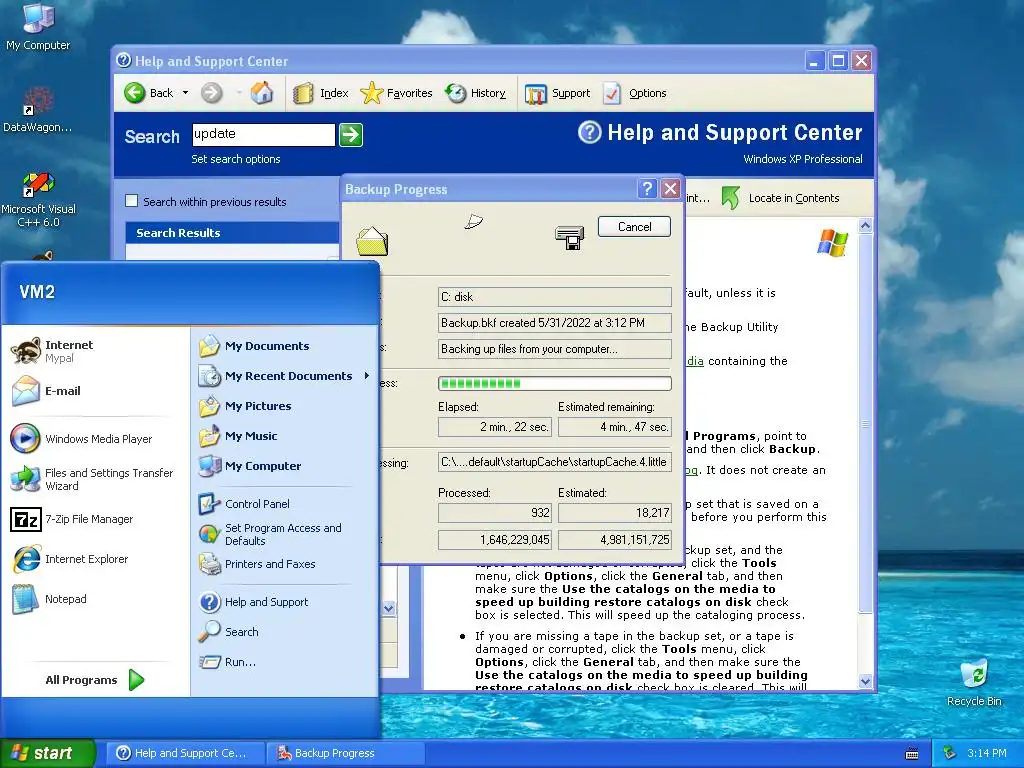Switch to Help and Support taskbar button

coord(185,753)
